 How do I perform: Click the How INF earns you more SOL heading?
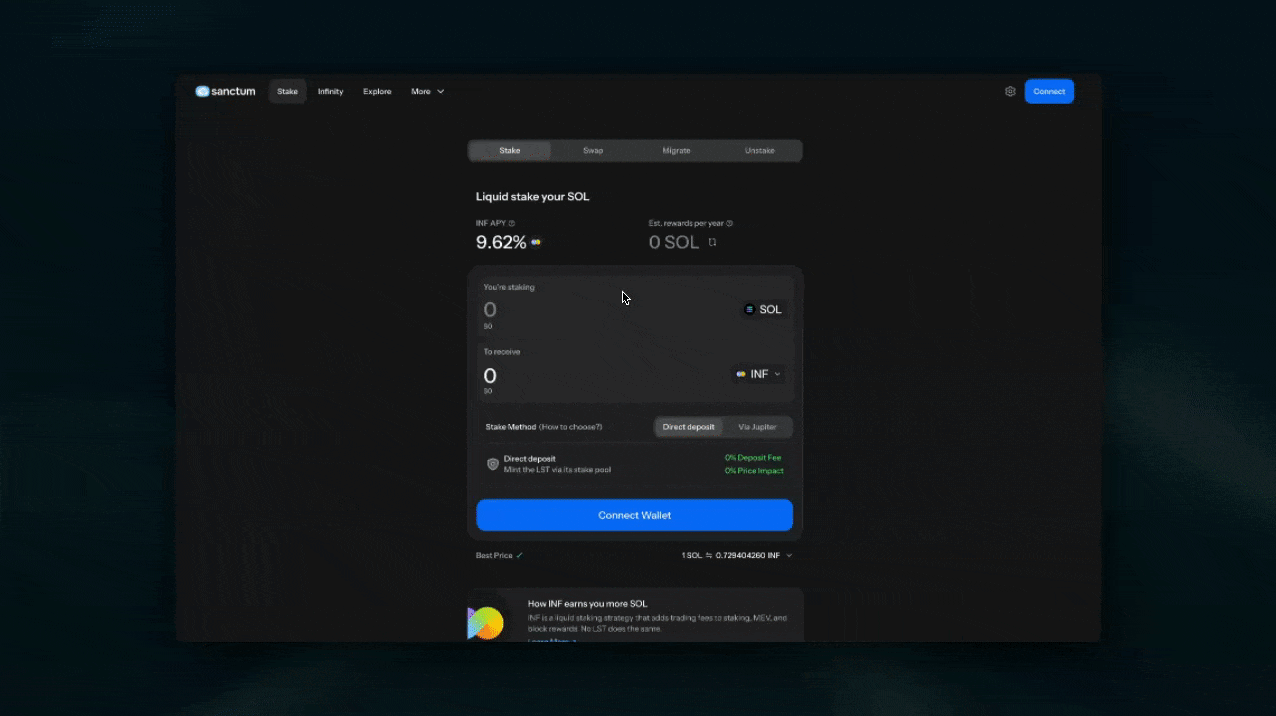click(587, 604)
